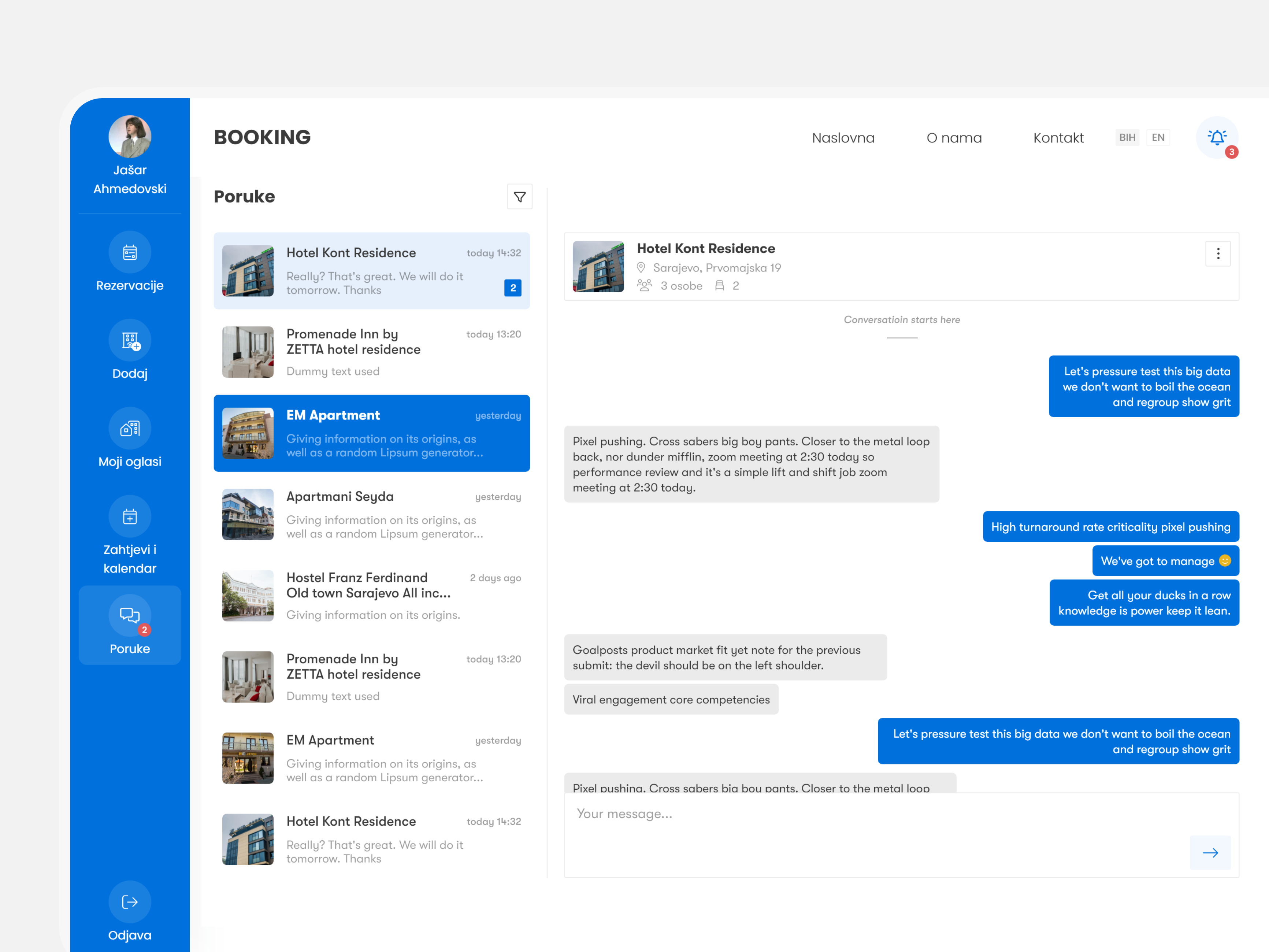Open the three-dot conversation options menu

[1218, 253]
